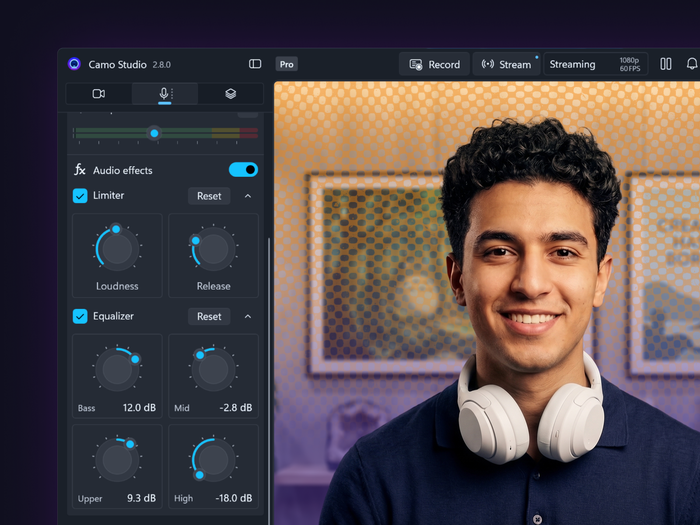The height and width of the screenshot is (525, 700).
Task: Click the Upper value 9.3 dB
Action: coord(141,498)
